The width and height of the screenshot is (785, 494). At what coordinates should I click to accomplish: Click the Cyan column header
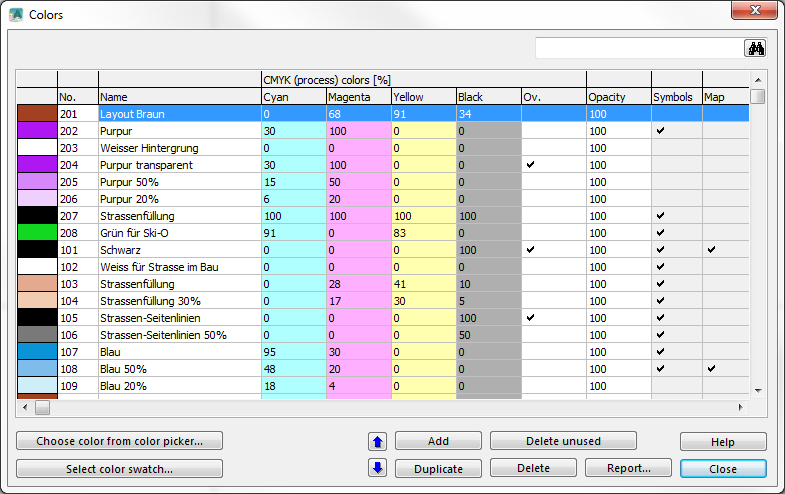pos(294,97)
